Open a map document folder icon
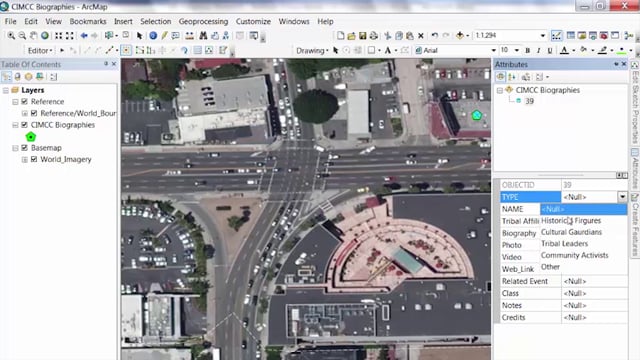The width and height of the screenshot is (640, 360). click(x=351, y=36)
